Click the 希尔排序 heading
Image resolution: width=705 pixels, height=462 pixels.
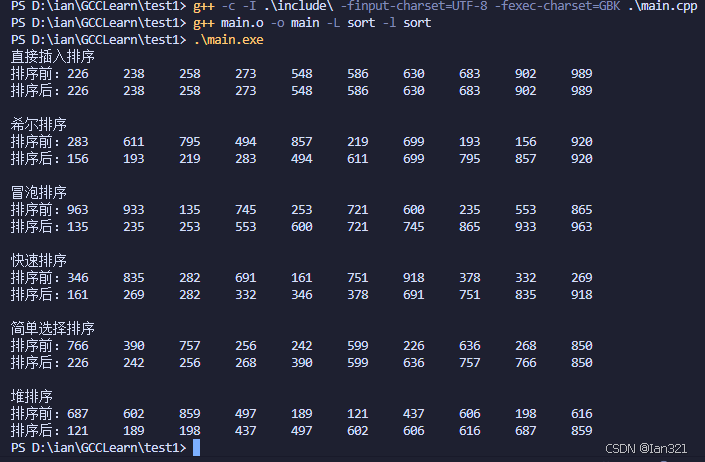39,124
